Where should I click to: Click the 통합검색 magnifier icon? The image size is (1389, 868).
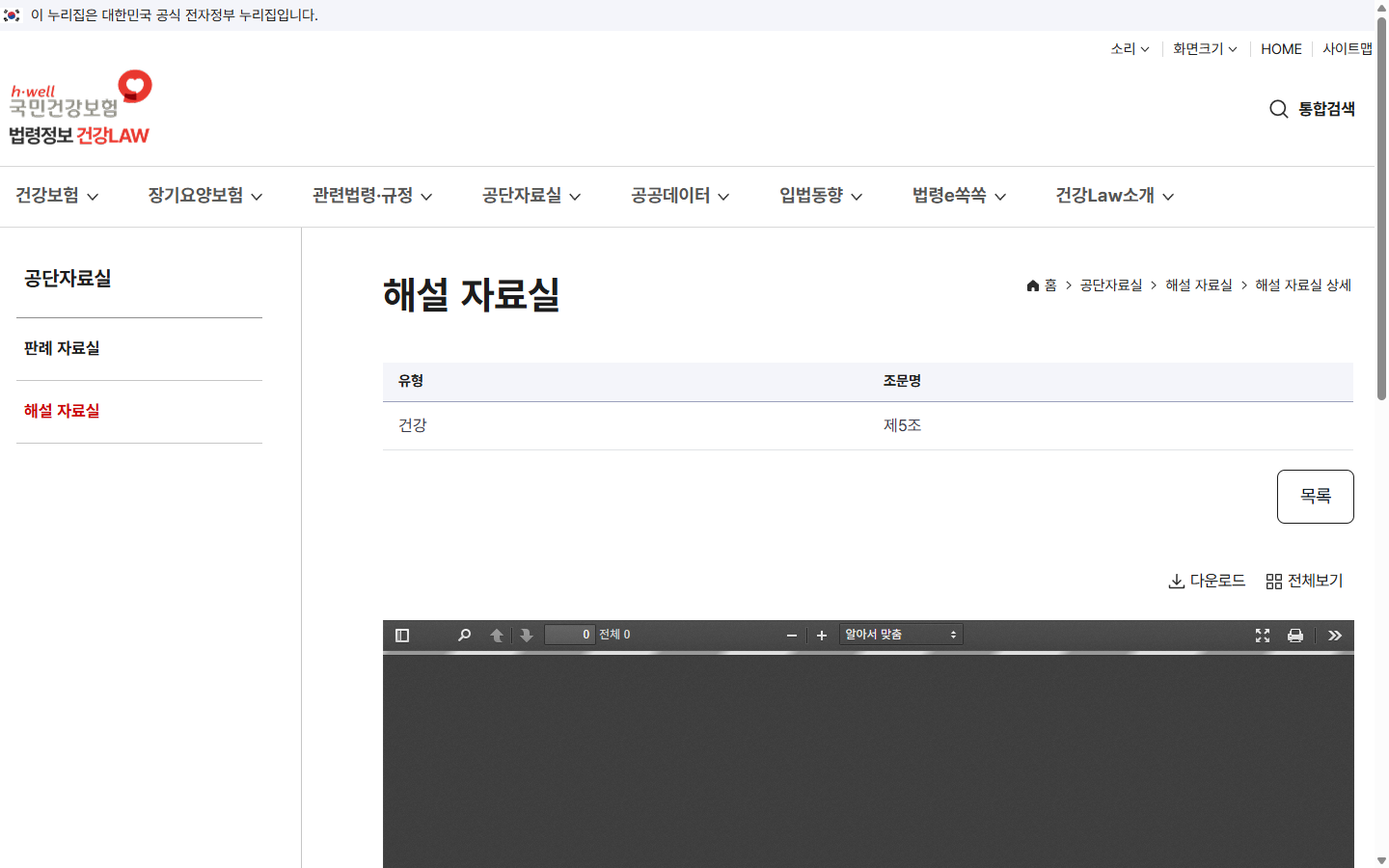pyautogui.click(x=1279, y=109)
